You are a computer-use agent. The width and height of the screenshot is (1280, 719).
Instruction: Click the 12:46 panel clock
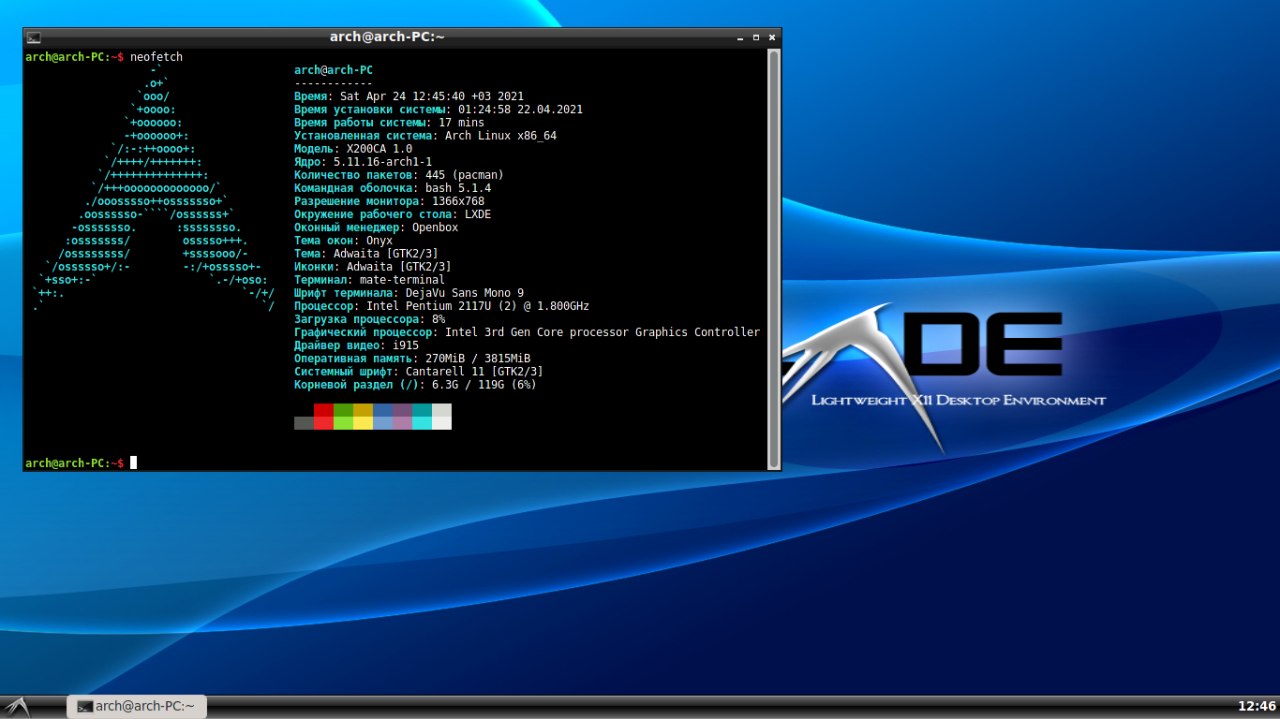pos(1256,706)
